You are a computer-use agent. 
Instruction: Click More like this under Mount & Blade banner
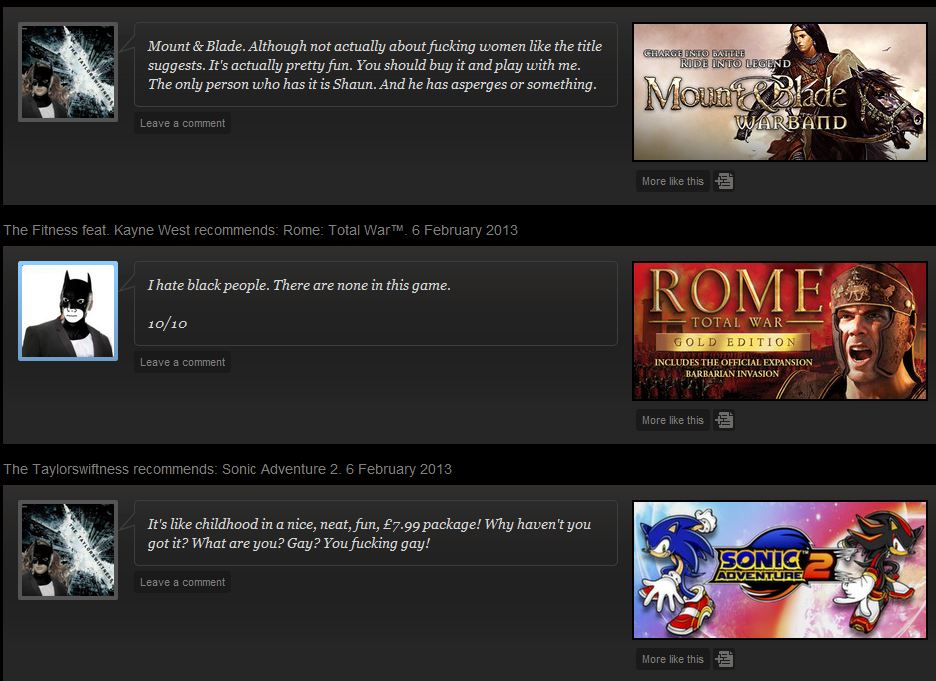click(673, 181)
